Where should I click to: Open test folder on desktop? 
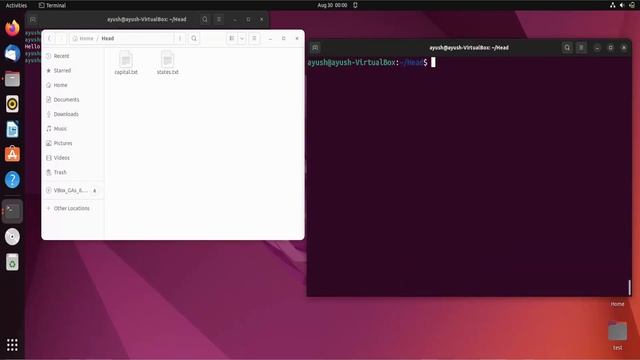[x=618, y=335]
